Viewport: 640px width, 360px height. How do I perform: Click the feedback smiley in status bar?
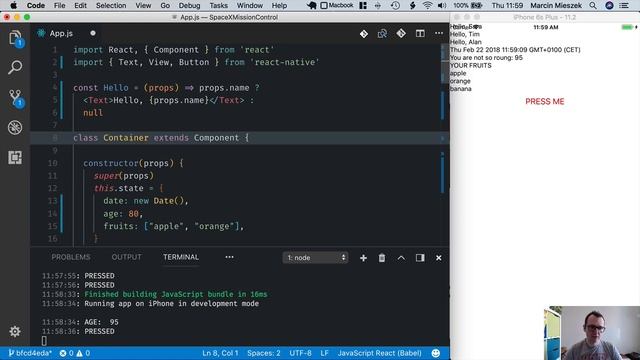[436, 353]
